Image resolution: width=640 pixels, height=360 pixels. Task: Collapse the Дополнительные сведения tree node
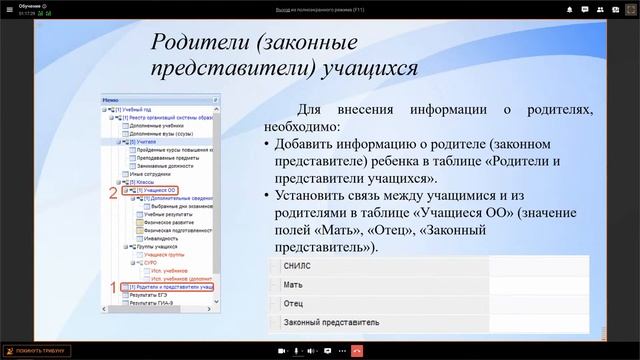(133, 198)
